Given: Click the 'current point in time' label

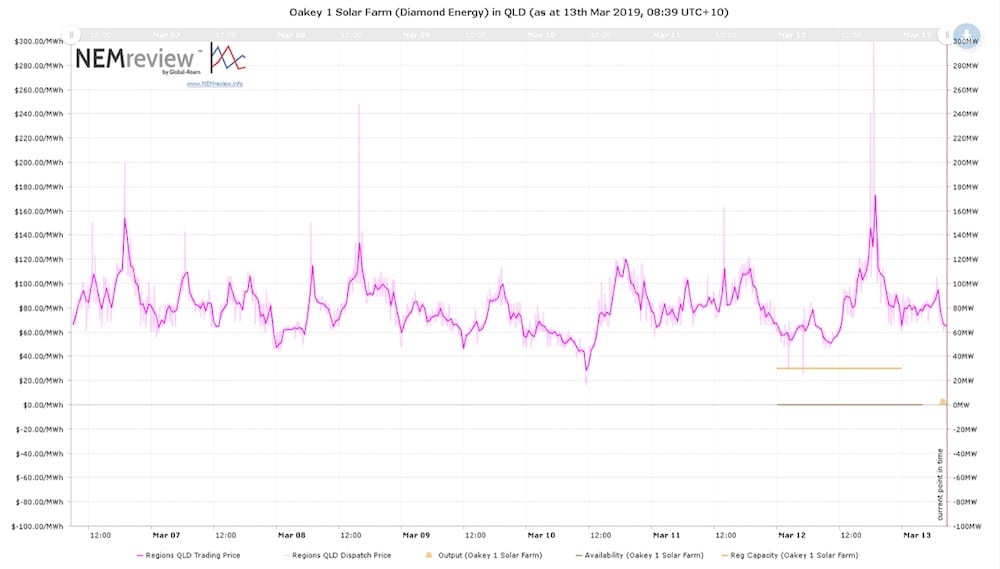Looking at the screenshot, I should [x=939, y=485].
